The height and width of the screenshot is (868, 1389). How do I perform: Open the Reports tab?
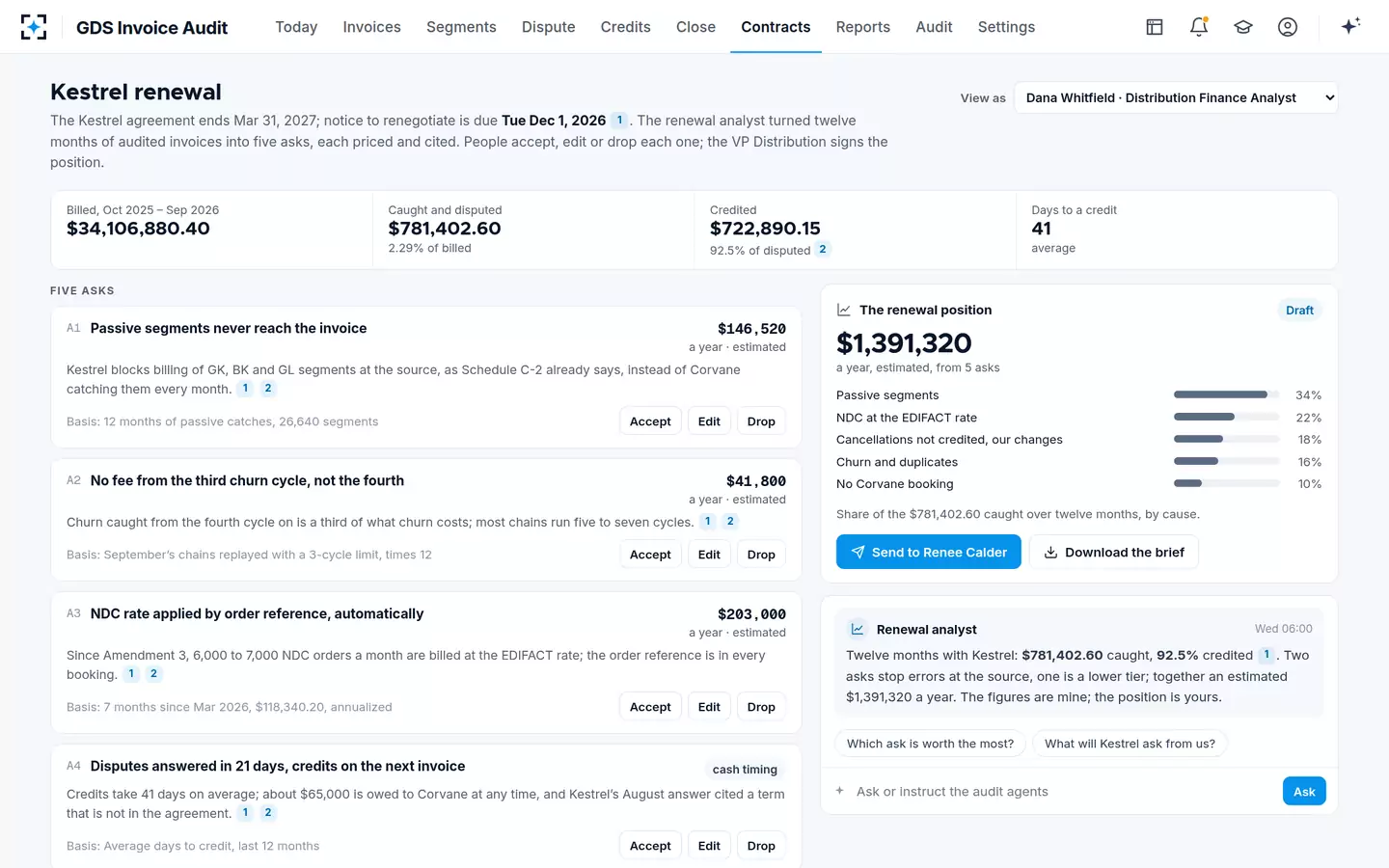[x=862, y=27]
